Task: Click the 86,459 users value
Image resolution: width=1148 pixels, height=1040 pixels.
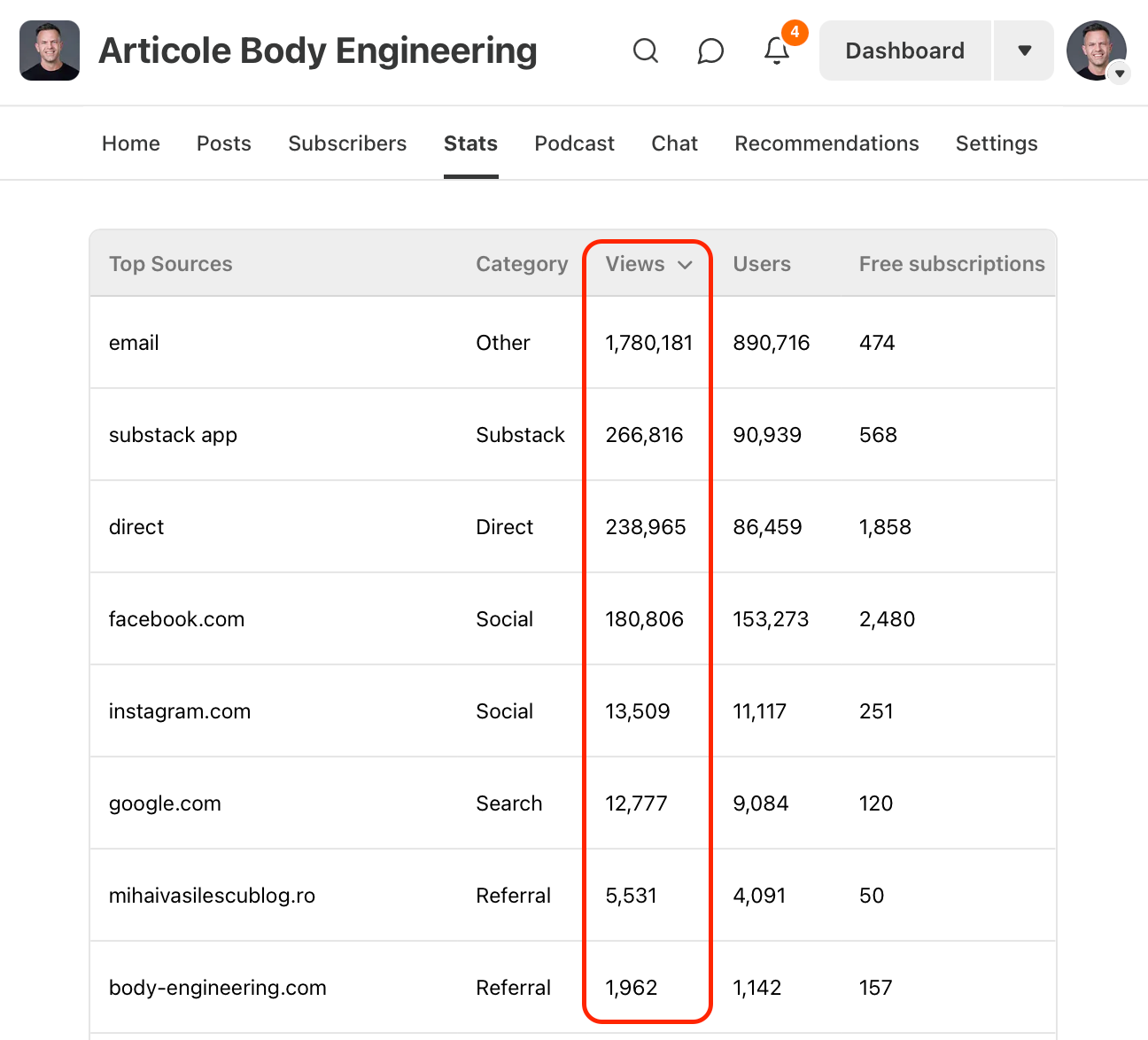Action: pos(767,527)
